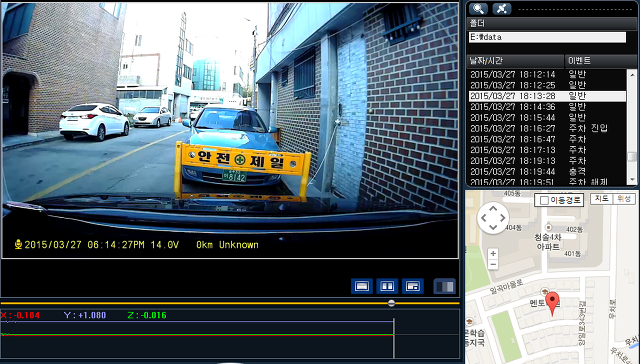640x364 pixels.
Task: Click the video timestamp 2015/03/27 06:14:27PM
Action: (x=84, y=245)
